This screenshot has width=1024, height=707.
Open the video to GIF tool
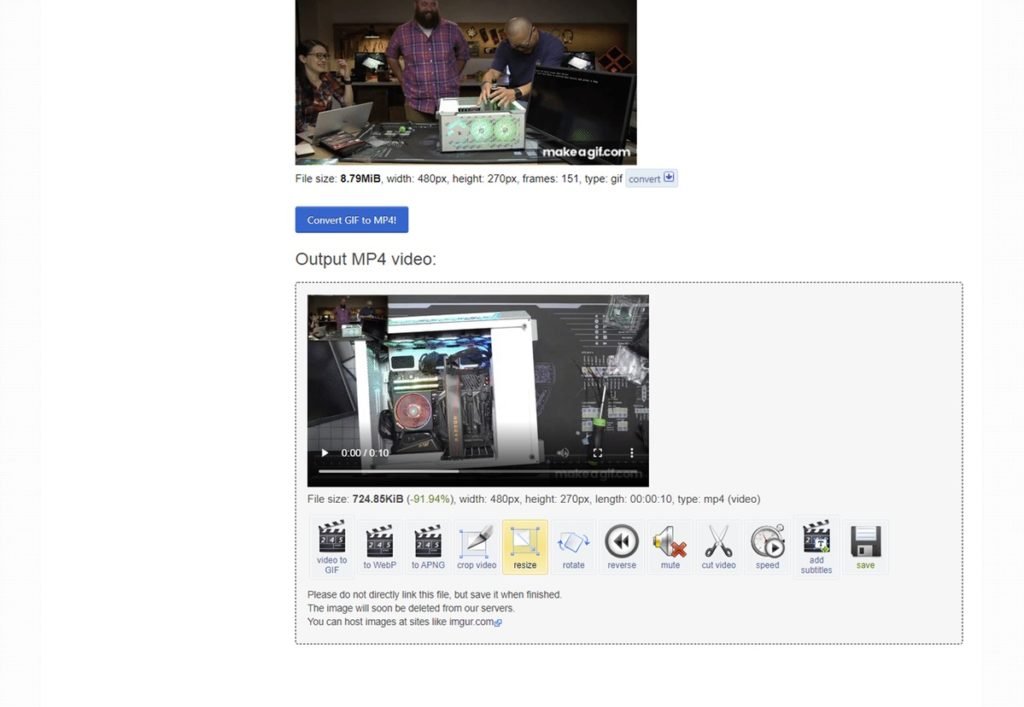point(331,547)
